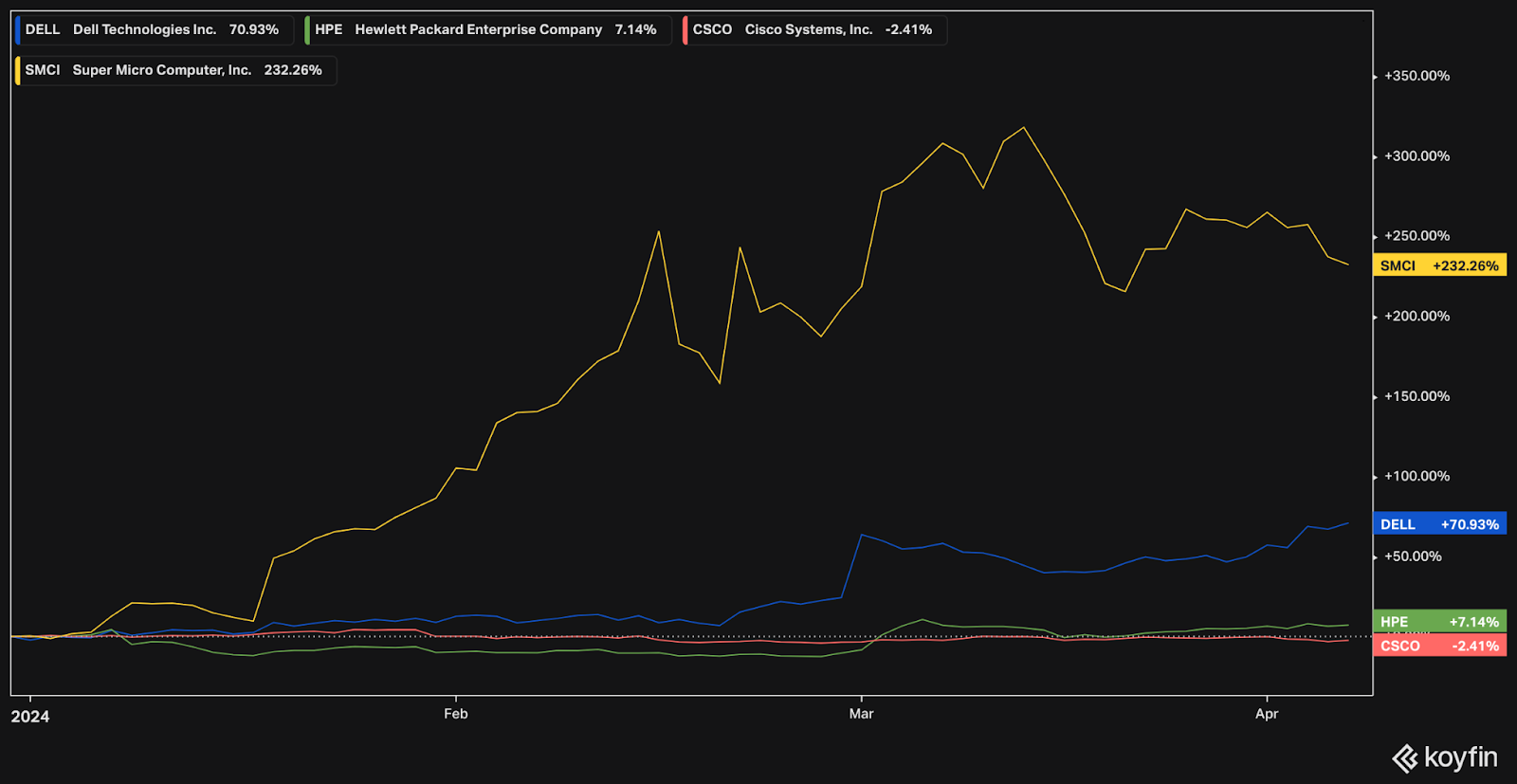
Task: Click the Feb label on time axis
Action: click(456, 714)
